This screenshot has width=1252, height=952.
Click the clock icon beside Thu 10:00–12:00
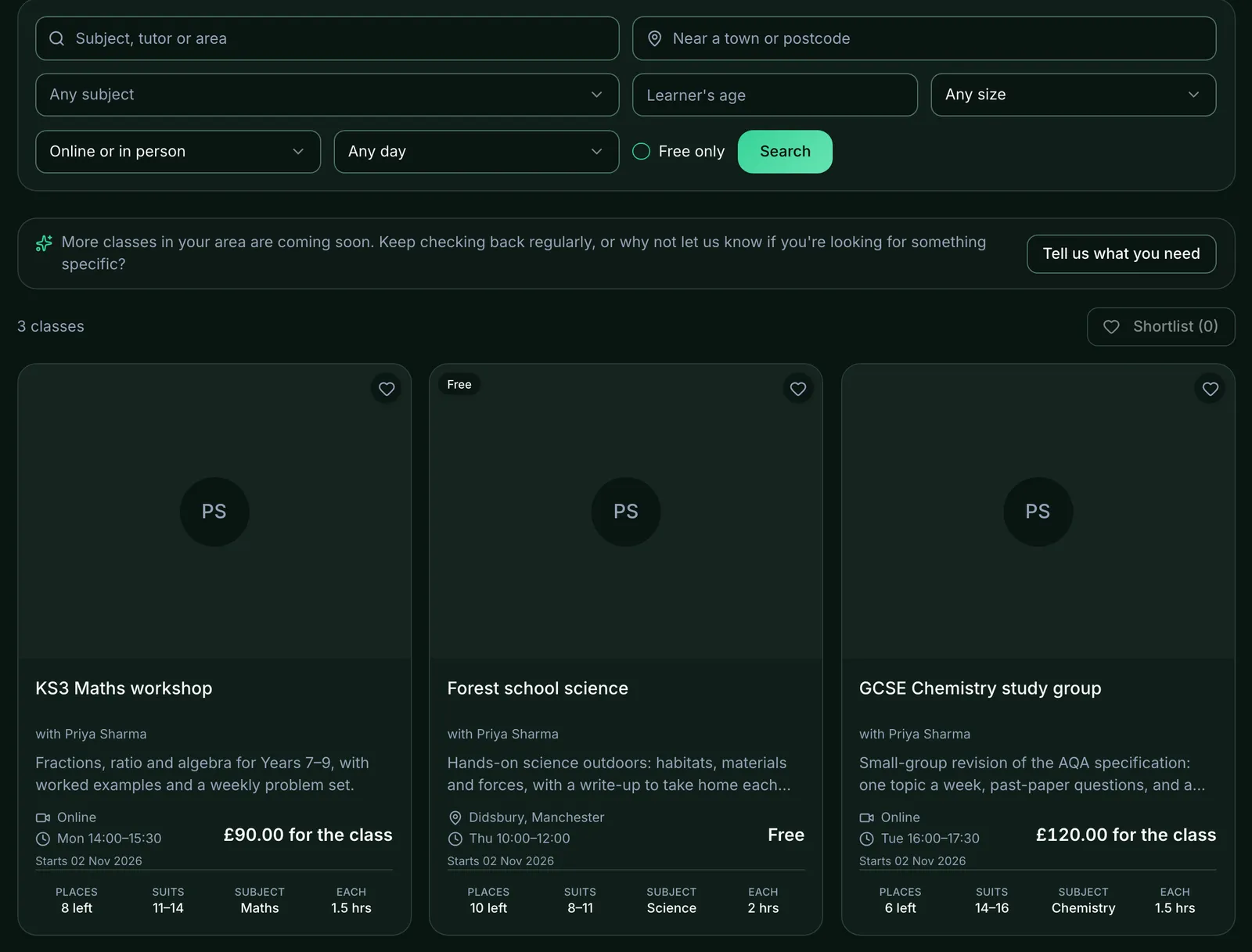455,839
